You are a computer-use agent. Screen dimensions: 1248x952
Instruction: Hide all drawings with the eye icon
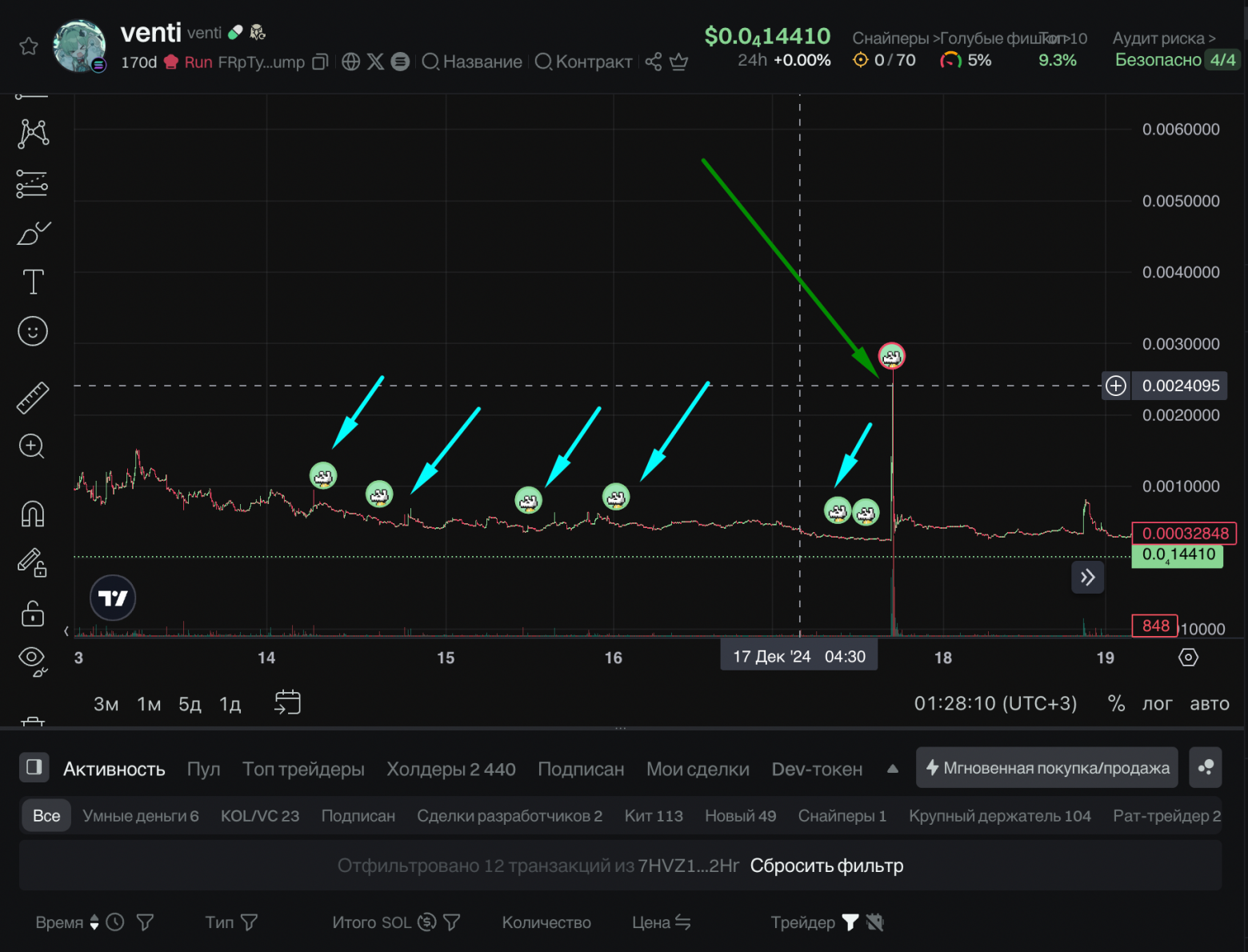click(33, 660)
